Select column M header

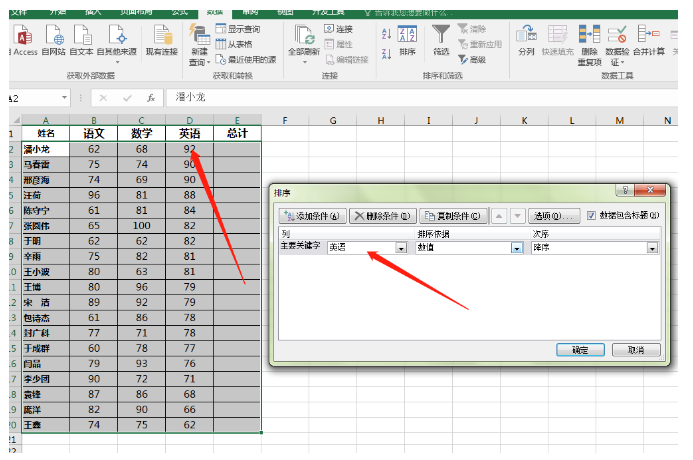(620, 120)
